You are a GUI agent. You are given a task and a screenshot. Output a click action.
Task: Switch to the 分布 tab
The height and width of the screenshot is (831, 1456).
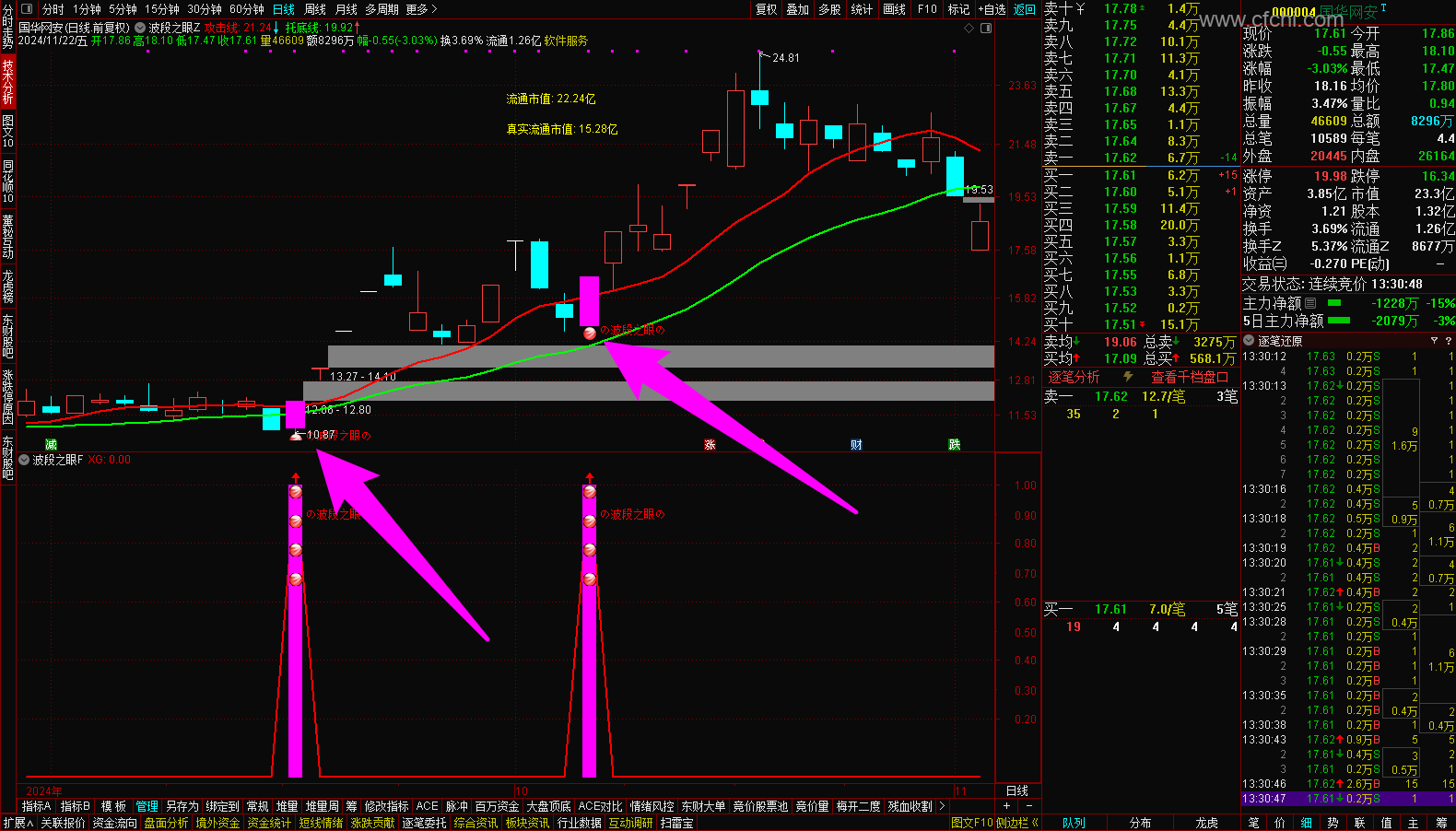click(x=1140, y=823)
